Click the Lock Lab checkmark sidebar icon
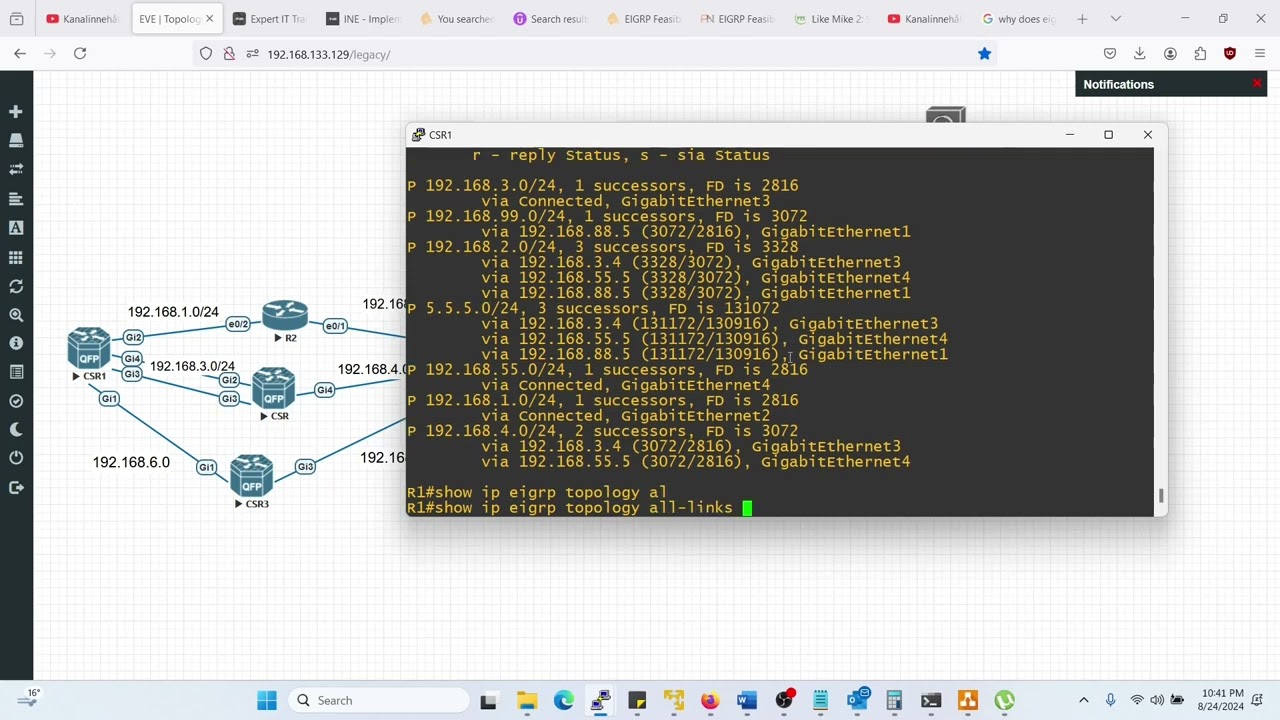Image resolution: width=1280 pixels, height=720 pixels. [x=16, y=401]
